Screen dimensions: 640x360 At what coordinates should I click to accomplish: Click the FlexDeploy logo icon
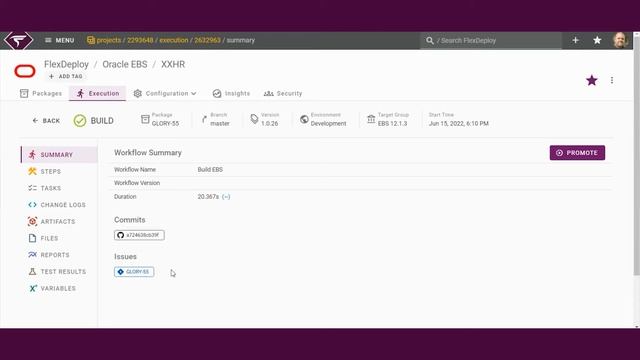click(x=19, y=40)
